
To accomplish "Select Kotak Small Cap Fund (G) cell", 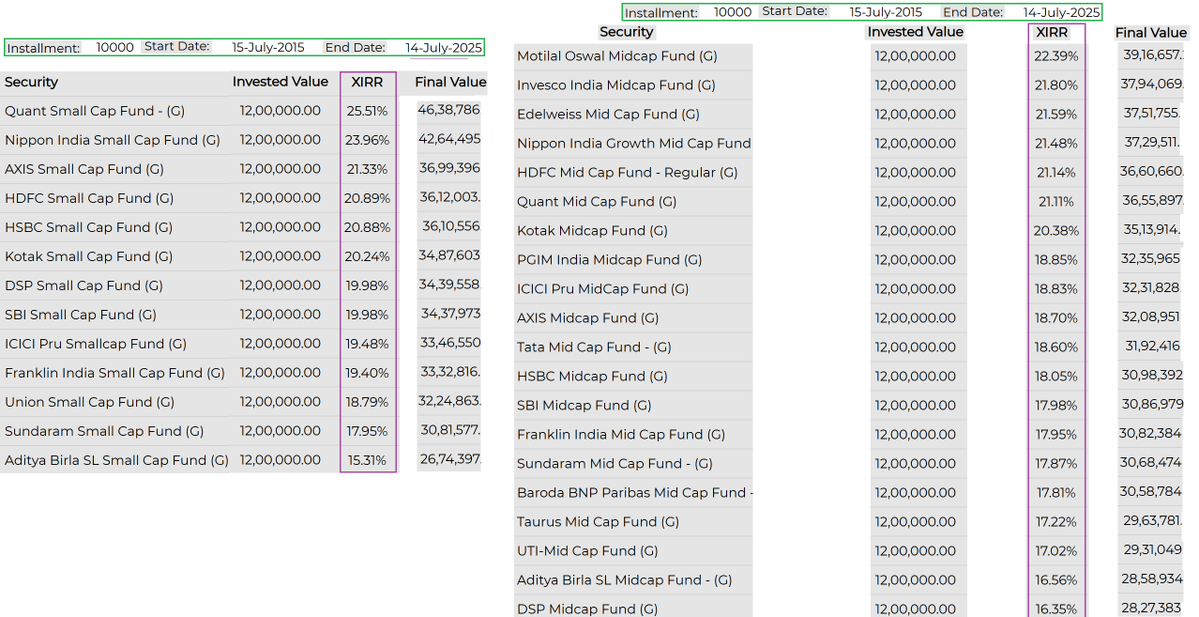I will [89, 256].
